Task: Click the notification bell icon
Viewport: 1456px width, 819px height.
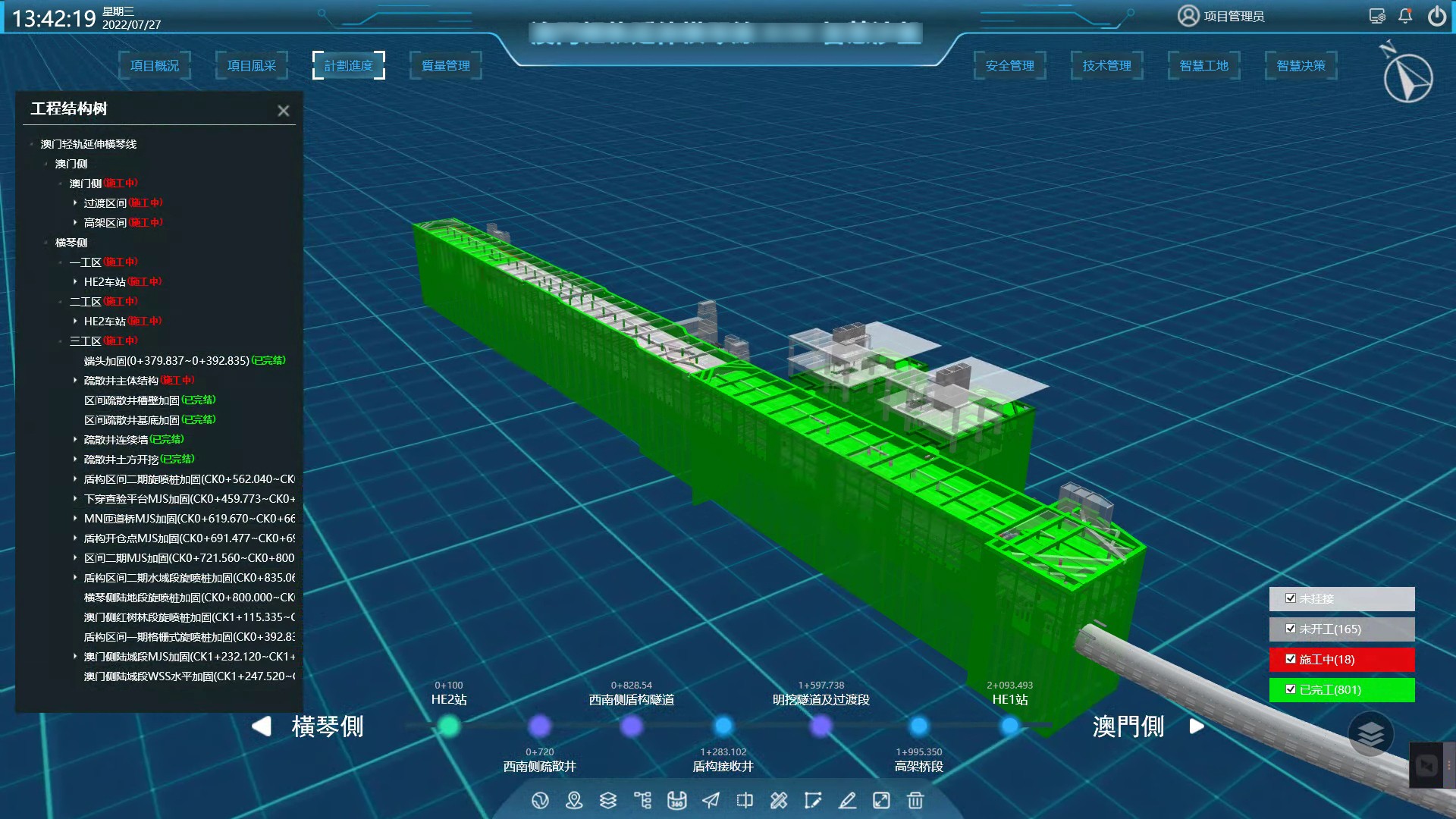Action: click(1405, 16)
